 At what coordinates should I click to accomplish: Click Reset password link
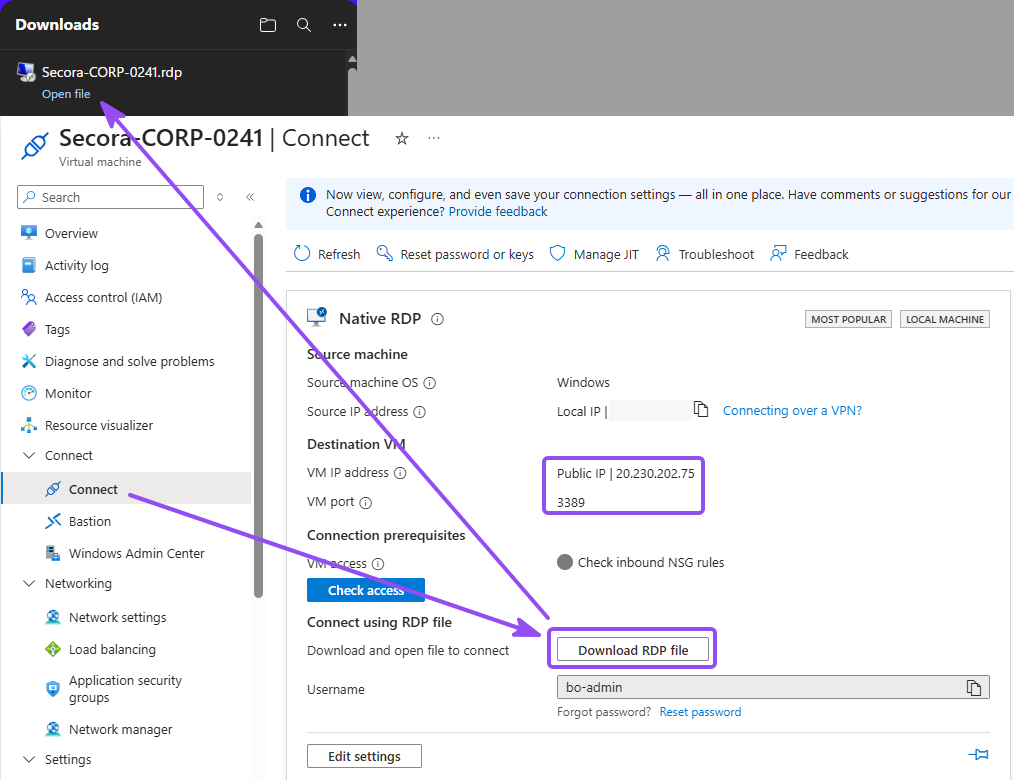[x=700, y=712]
